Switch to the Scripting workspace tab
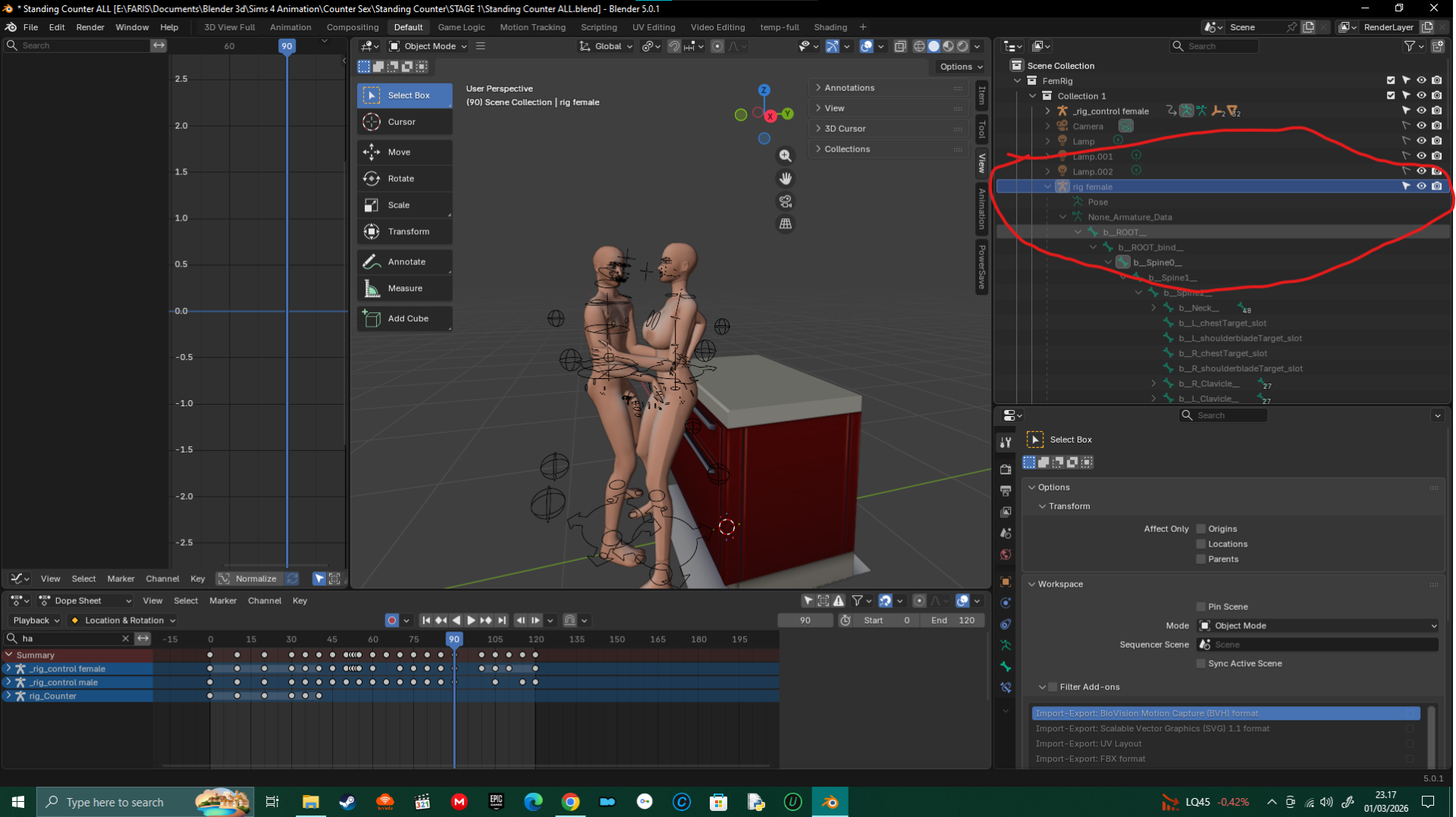1456x817 pixels. coord(598,27)
